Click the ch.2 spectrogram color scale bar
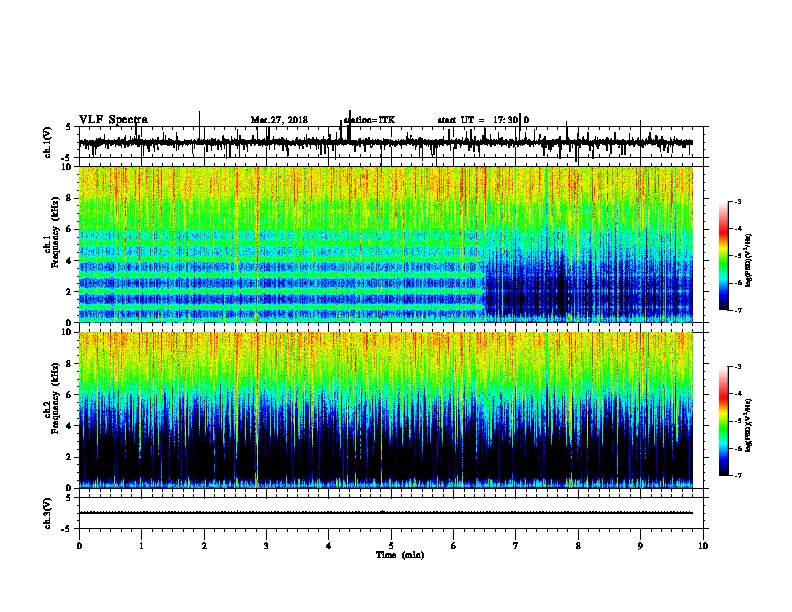The image size is (792, 612). pyautogui.click(x=724, y=421)
